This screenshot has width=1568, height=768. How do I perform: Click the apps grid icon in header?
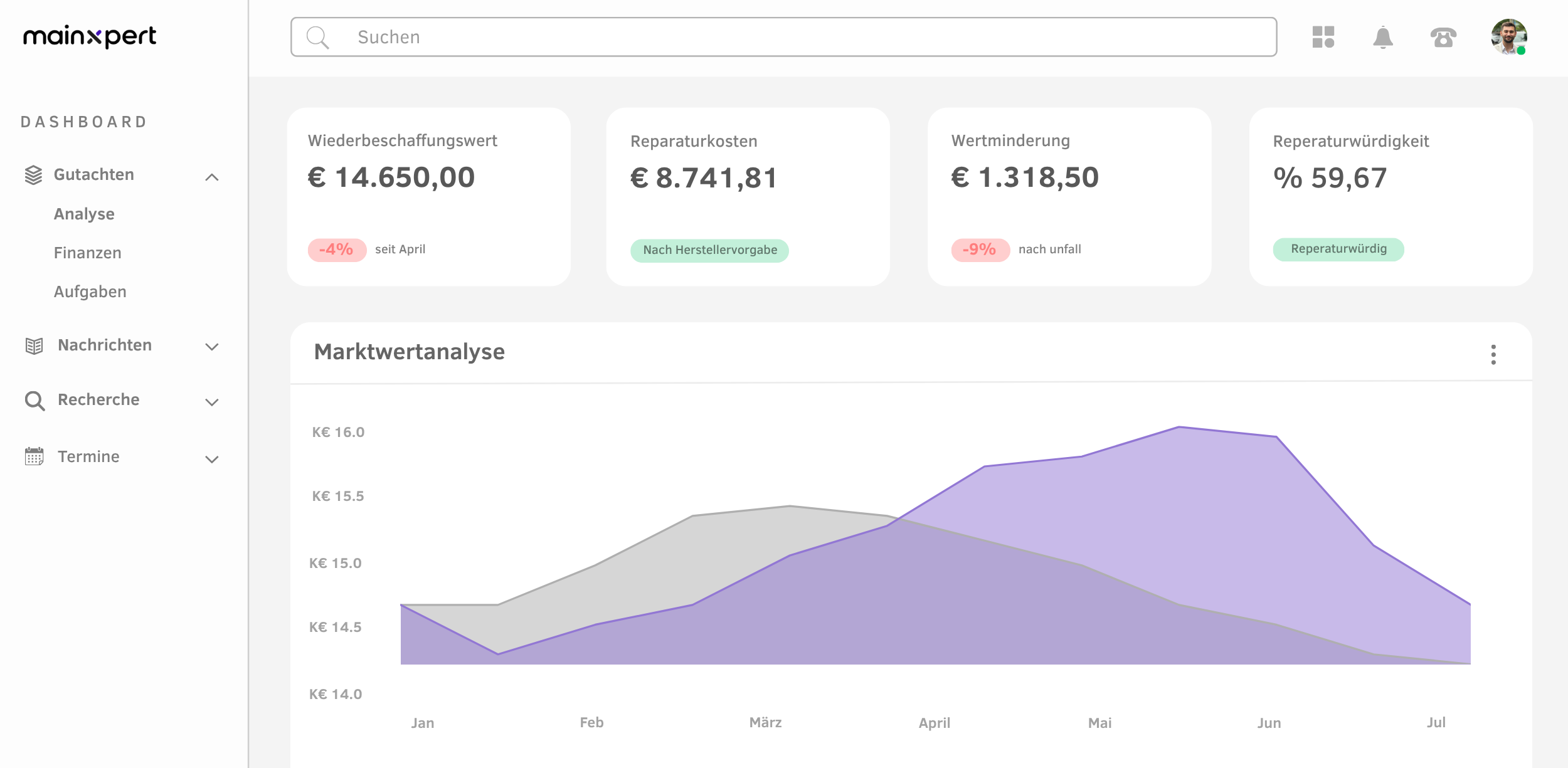point(1323,37)
